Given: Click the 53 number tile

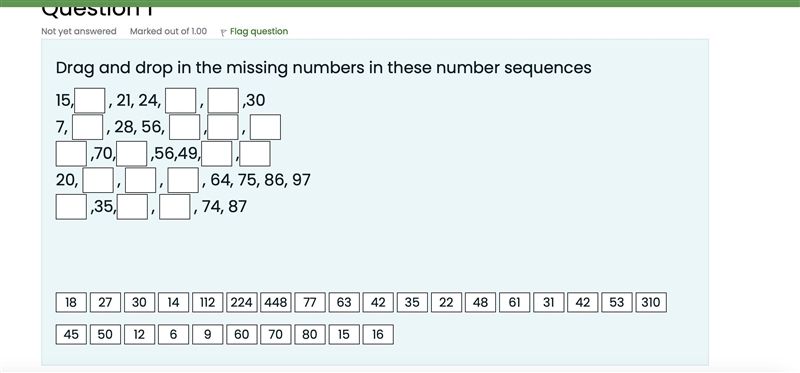Looking at the screenshot, I should coord(617,303).
